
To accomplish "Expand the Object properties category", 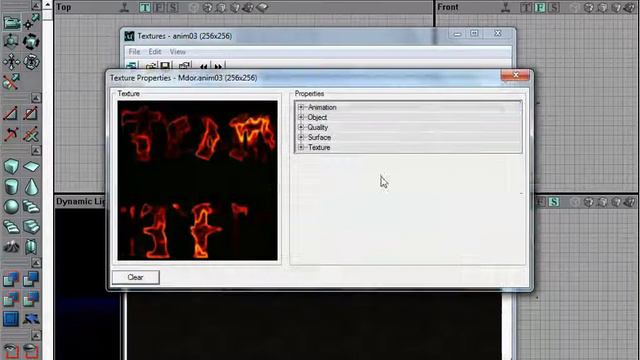I will point(301,117).
